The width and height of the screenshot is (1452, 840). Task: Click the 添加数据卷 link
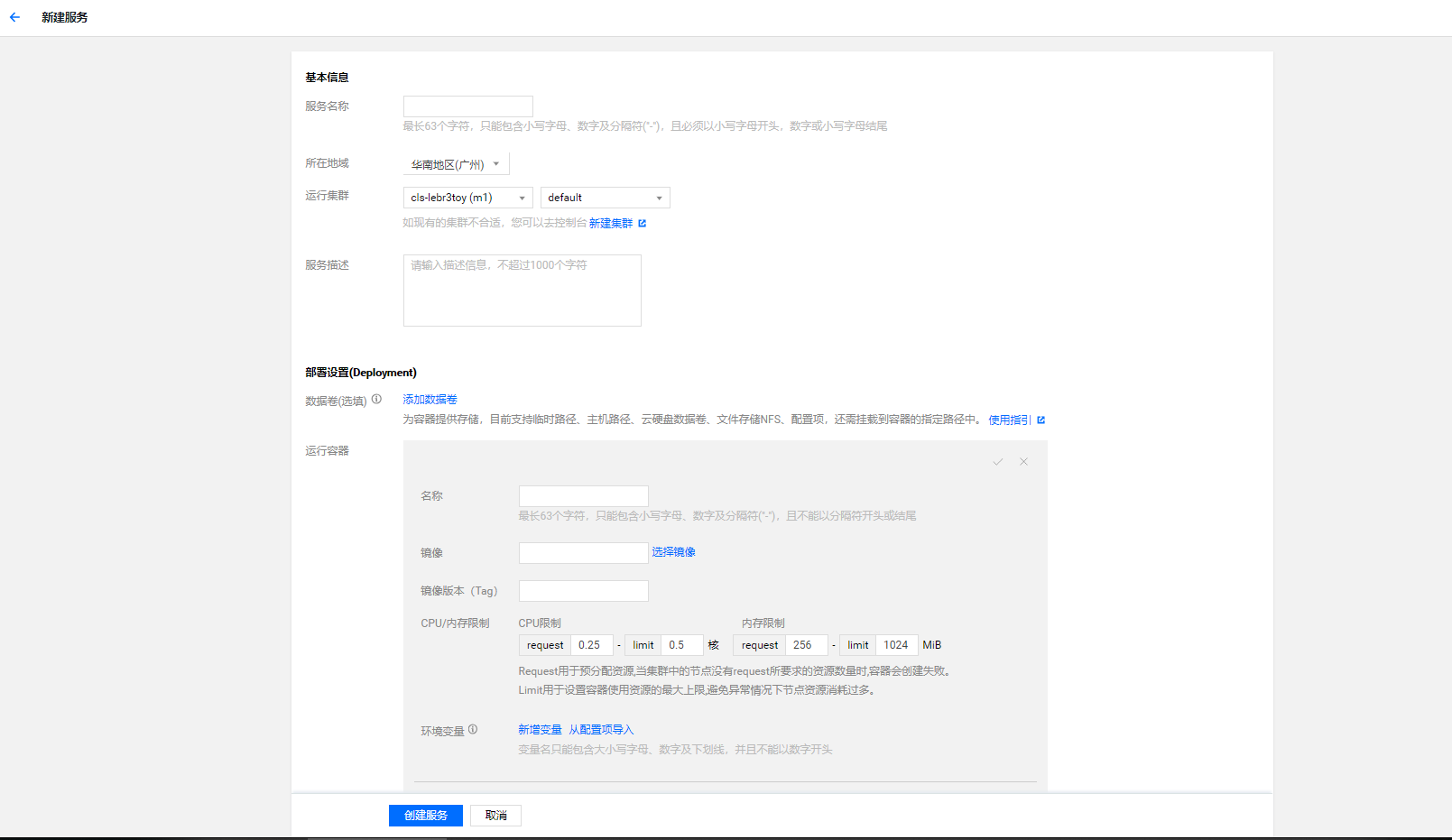pyautogui.click(x=430, y=400)
